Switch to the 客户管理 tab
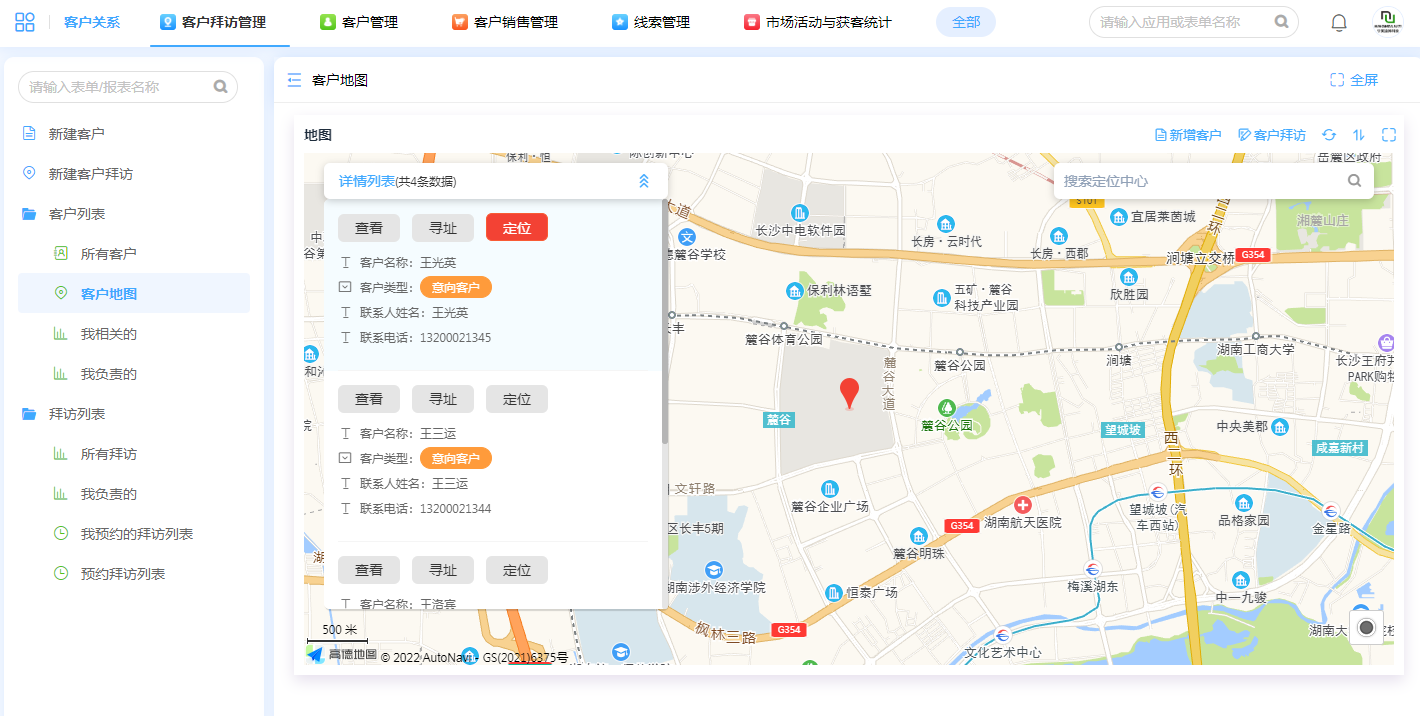The width and height of the screenshot is (1420, 716). click(x=359, y=22)
